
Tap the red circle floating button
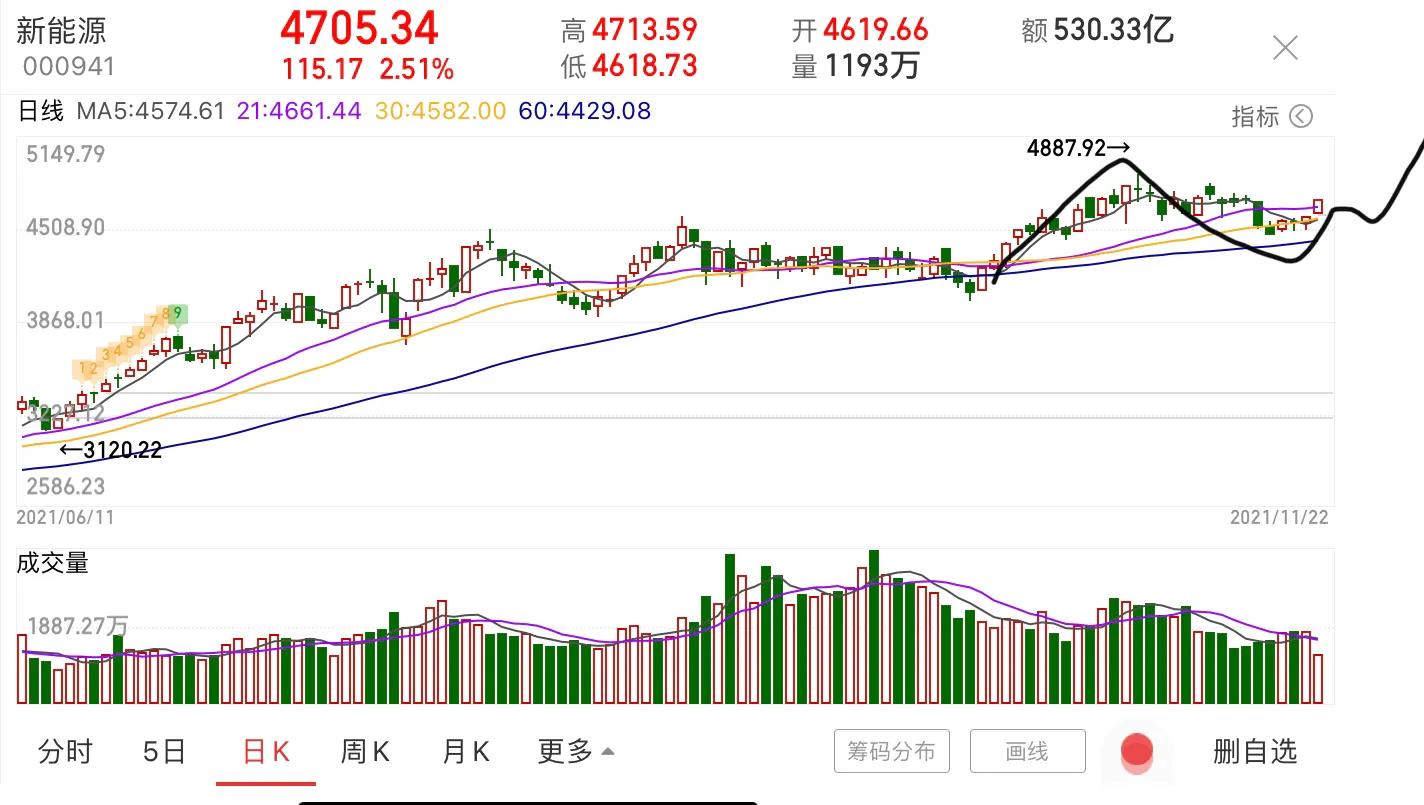[1136, 751]
